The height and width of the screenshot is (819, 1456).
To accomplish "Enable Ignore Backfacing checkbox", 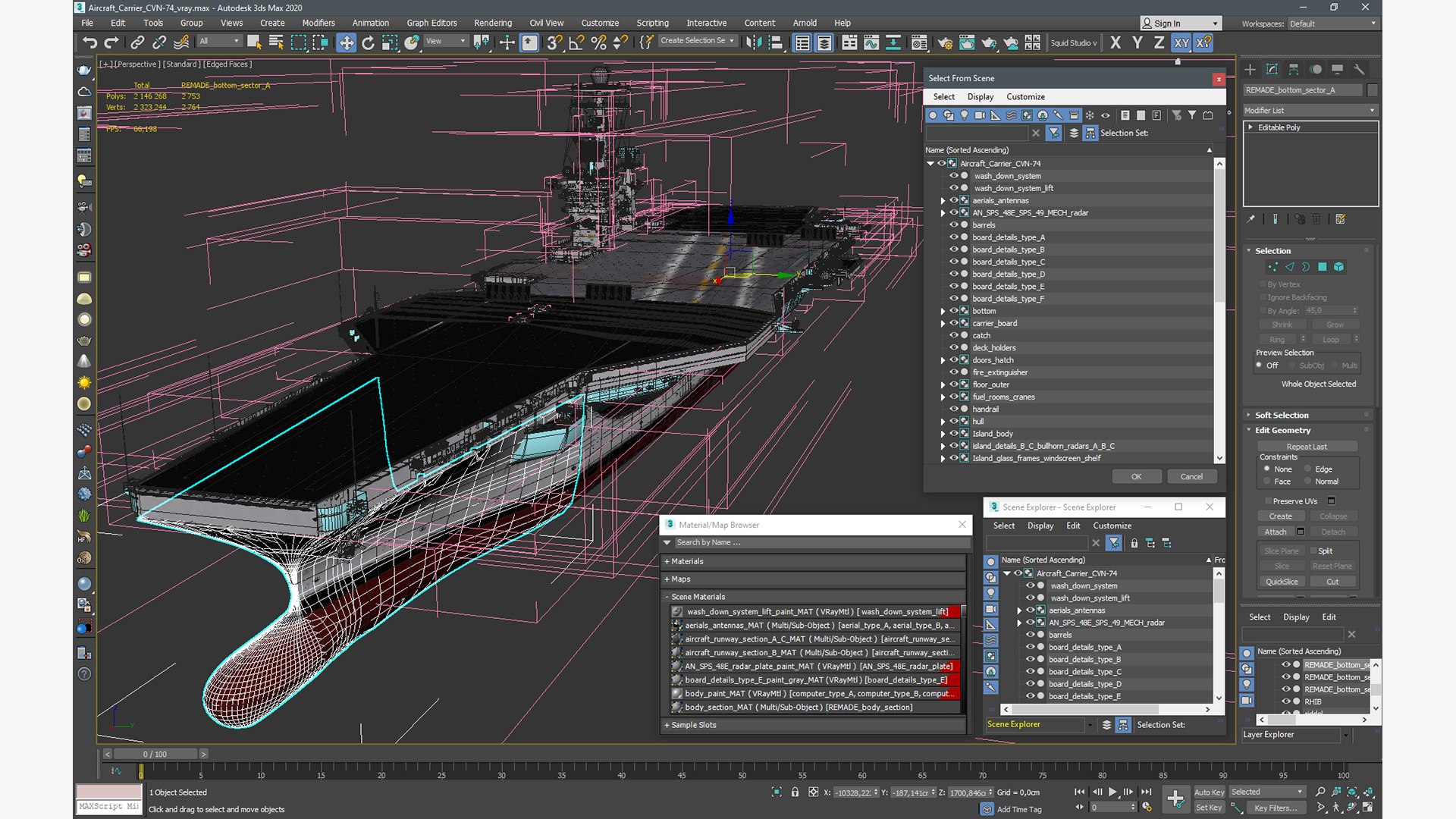I will click(x=1263, y=297).
